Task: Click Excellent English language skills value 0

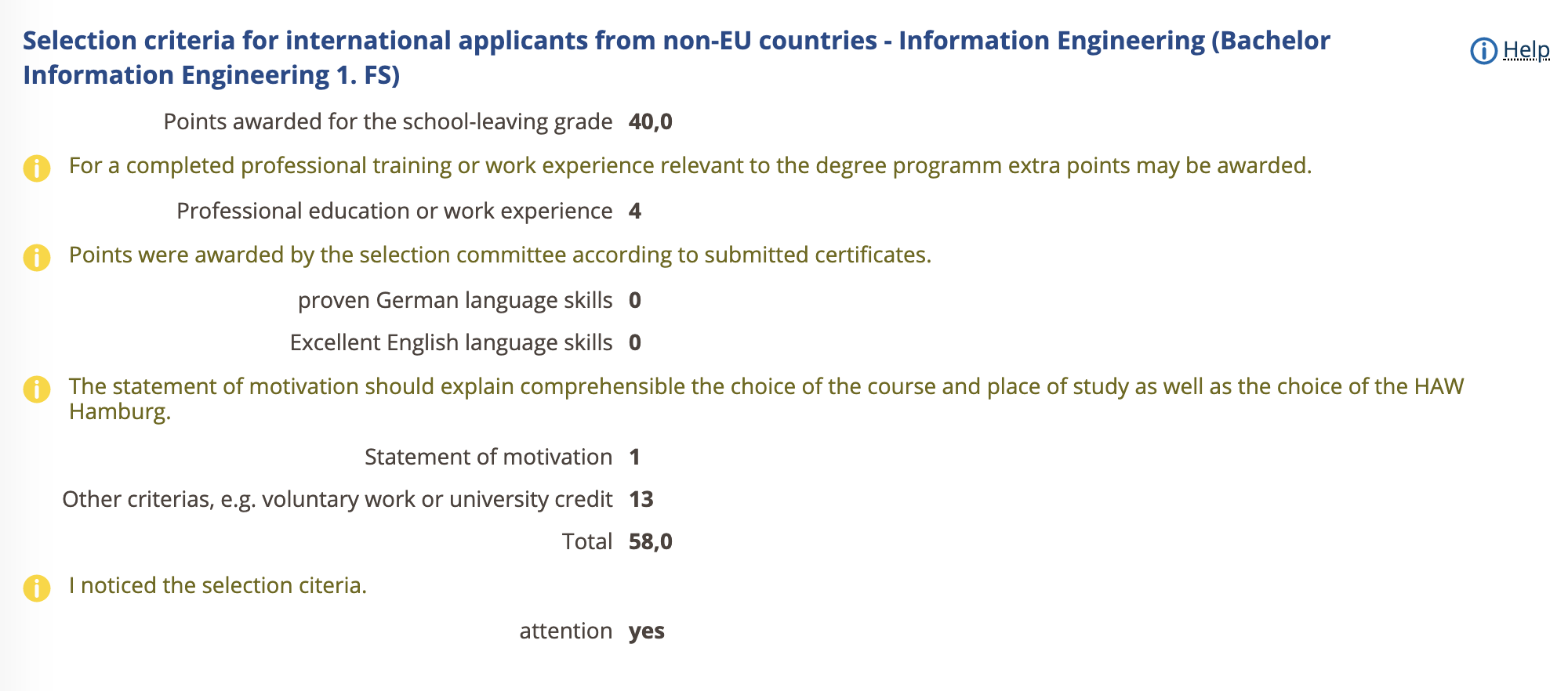Action: (635, 343)
